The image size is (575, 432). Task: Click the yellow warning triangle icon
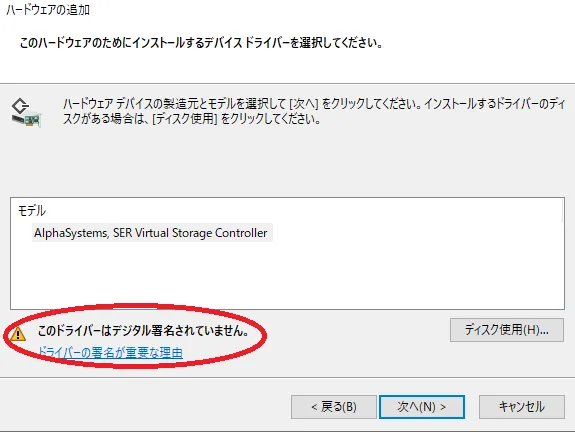pyautogui.click(x=18, y=334)
